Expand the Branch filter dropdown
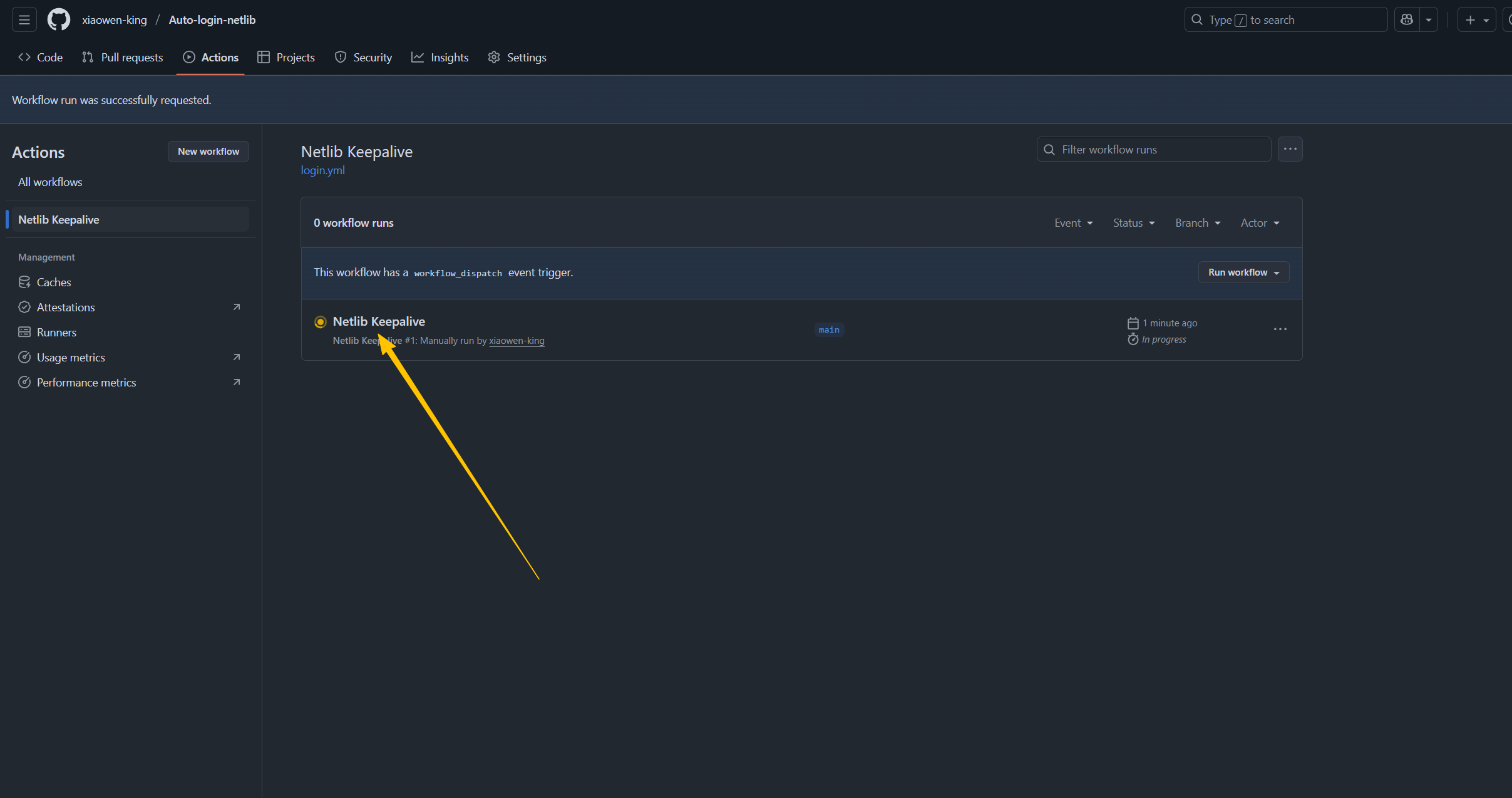Image resolution: width=1512 pixels, height=798 pixels. (x=1197, y=223)
